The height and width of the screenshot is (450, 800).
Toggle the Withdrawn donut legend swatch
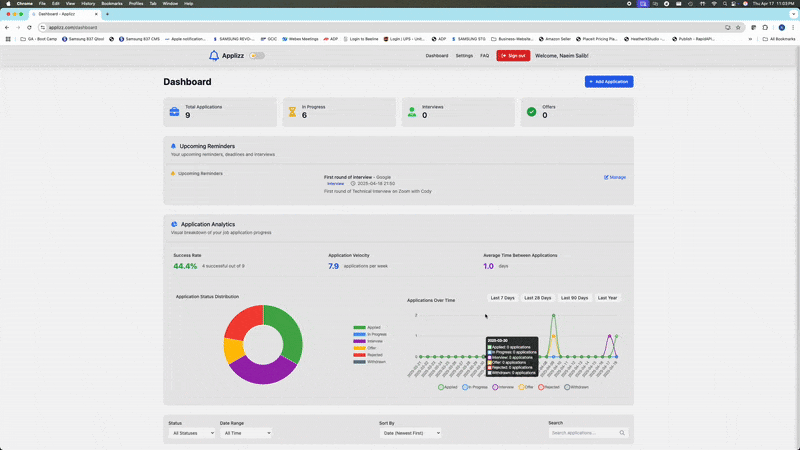(359, 362)
